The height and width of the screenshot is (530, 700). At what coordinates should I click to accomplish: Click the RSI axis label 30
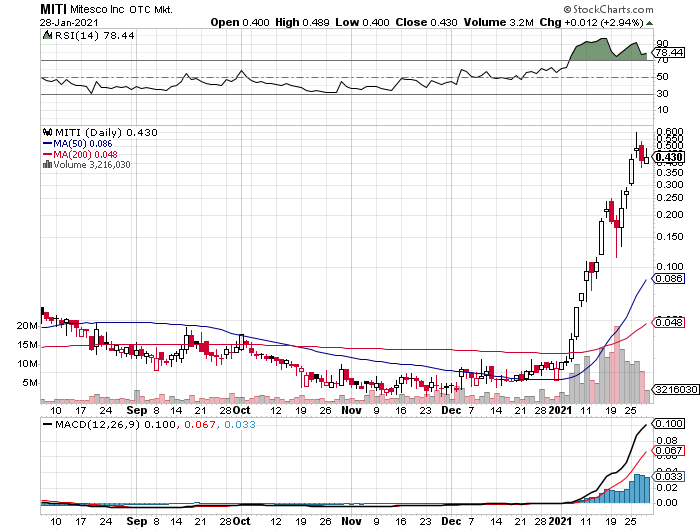click(662, 94)
